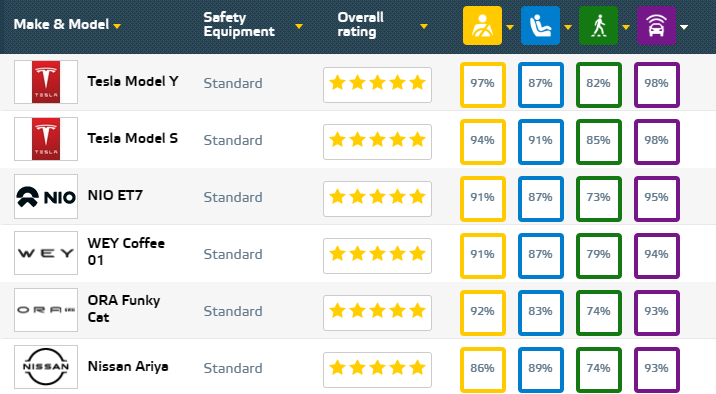Image resolution: width=716 pixels, height=394 pixels.
Task: Expand the Overall rating sort arrow
Action: 424,26
